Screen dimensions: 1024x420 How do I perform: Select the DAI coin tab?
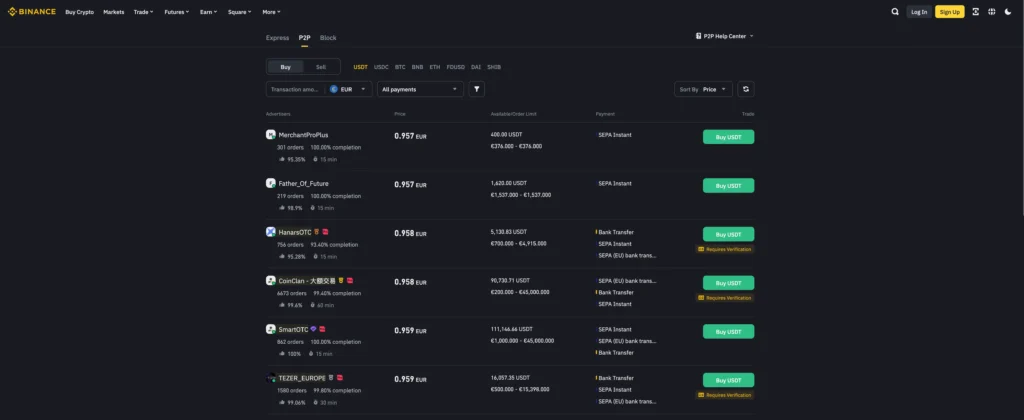[x=476, y=67]
